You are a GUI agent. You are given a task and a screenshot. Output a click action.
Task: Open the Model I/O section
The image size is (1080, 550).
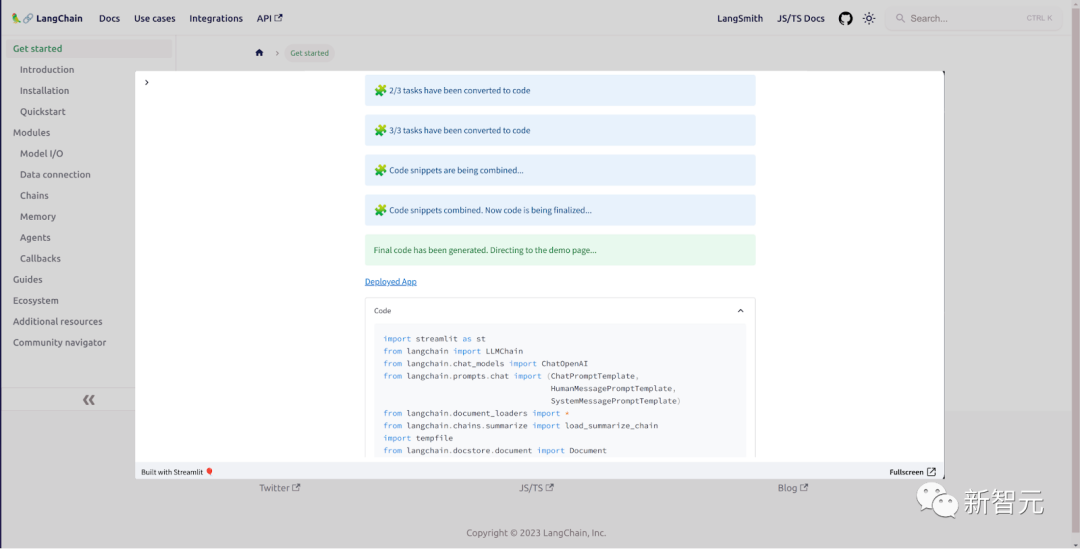click(x=41, y=154)
